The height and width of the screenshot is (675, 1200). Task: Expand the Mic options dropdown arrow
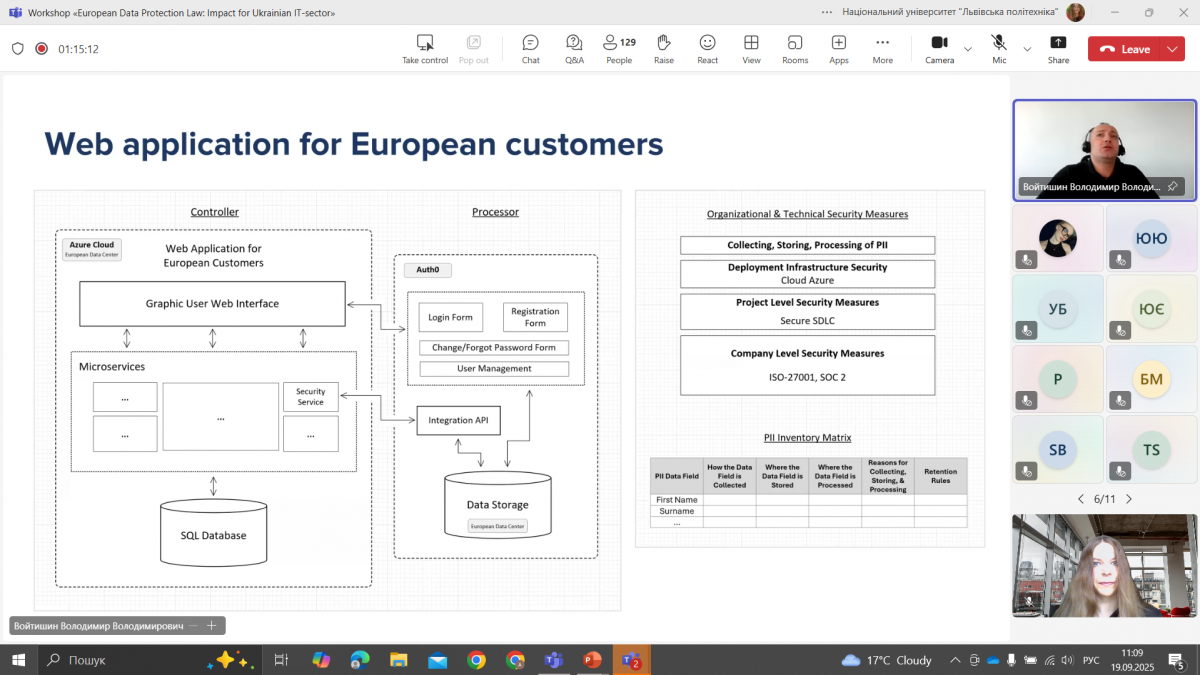coord(1027,49)
